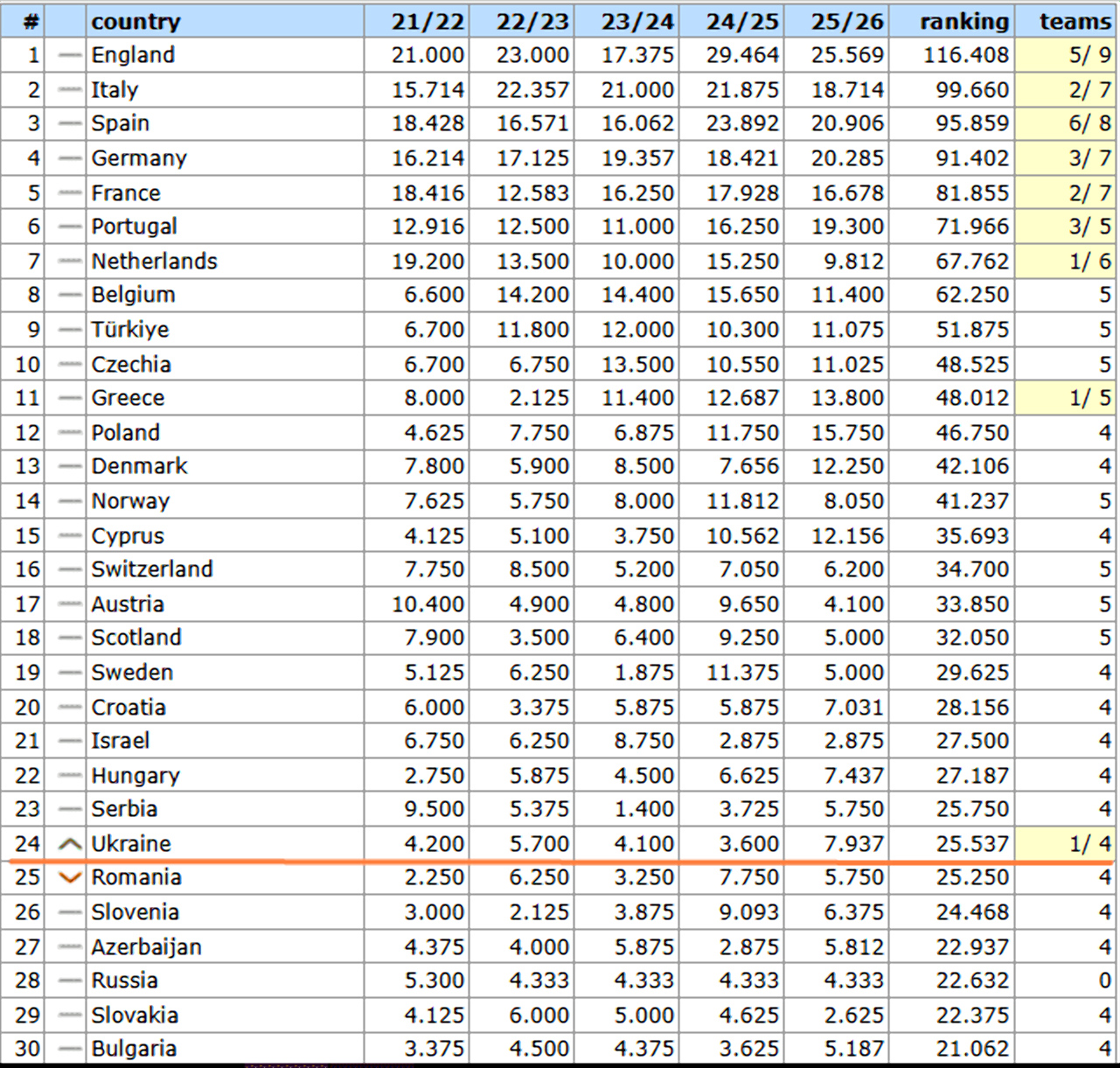Click the teams column header

pos(1075,21)
